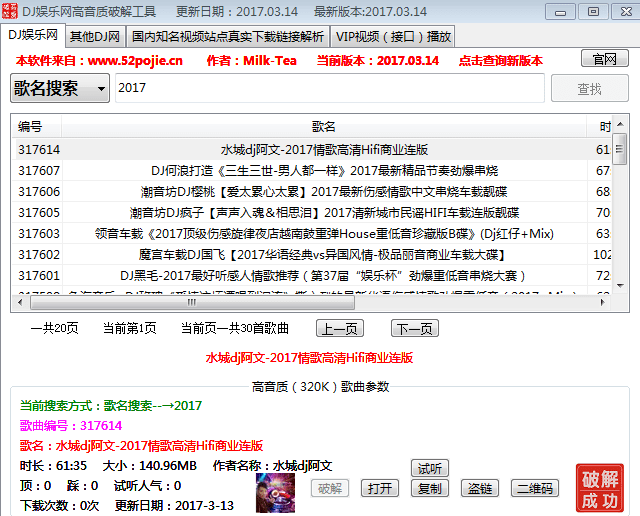Switch to the 其他DJ网 tab
640x516 pixels.
click(x=95, y=37)
